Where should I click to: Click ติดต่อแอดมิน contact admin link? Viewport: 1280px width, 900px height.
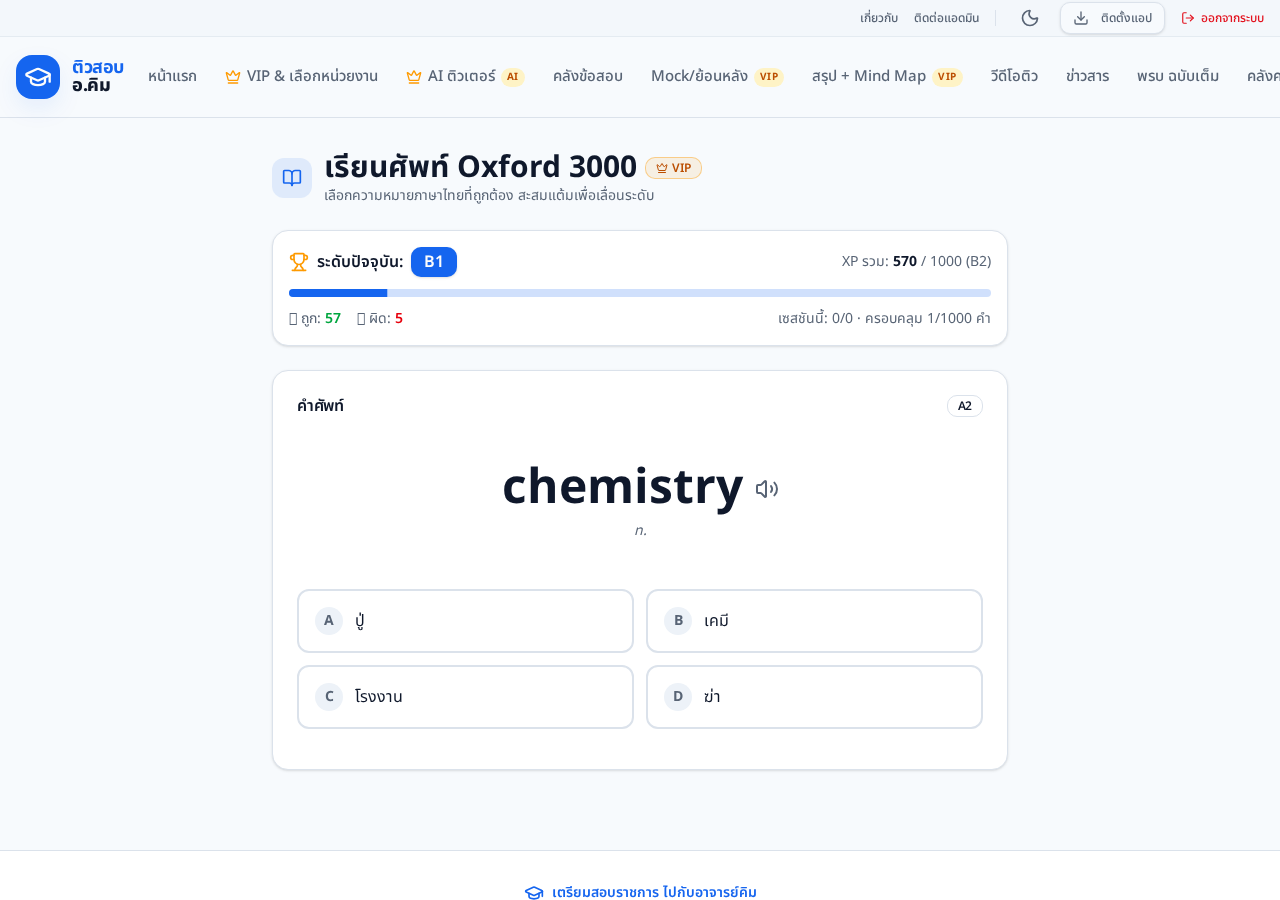click(946, 18)
